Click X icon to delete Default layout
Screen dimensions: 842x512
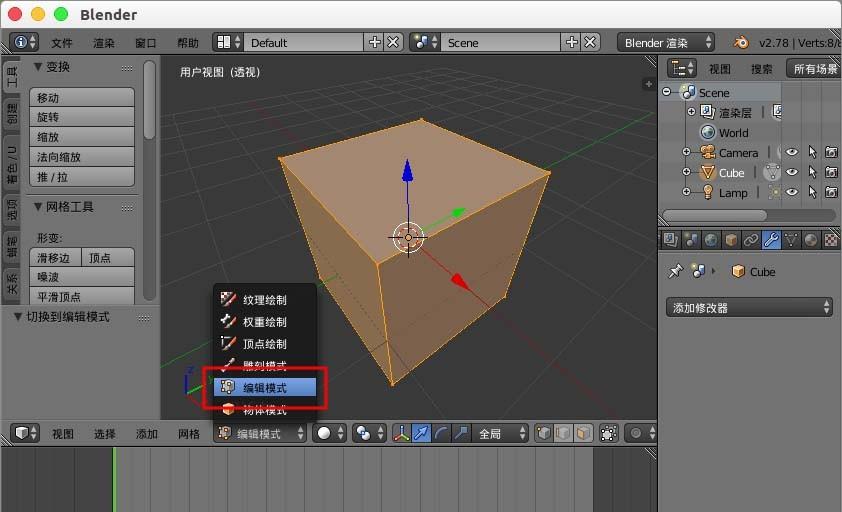[x=393, y=42]
